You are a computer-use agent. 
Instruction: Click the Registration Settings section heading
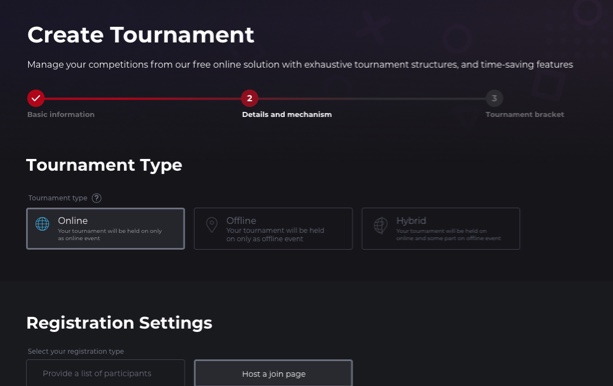click(x=119, y=323)
